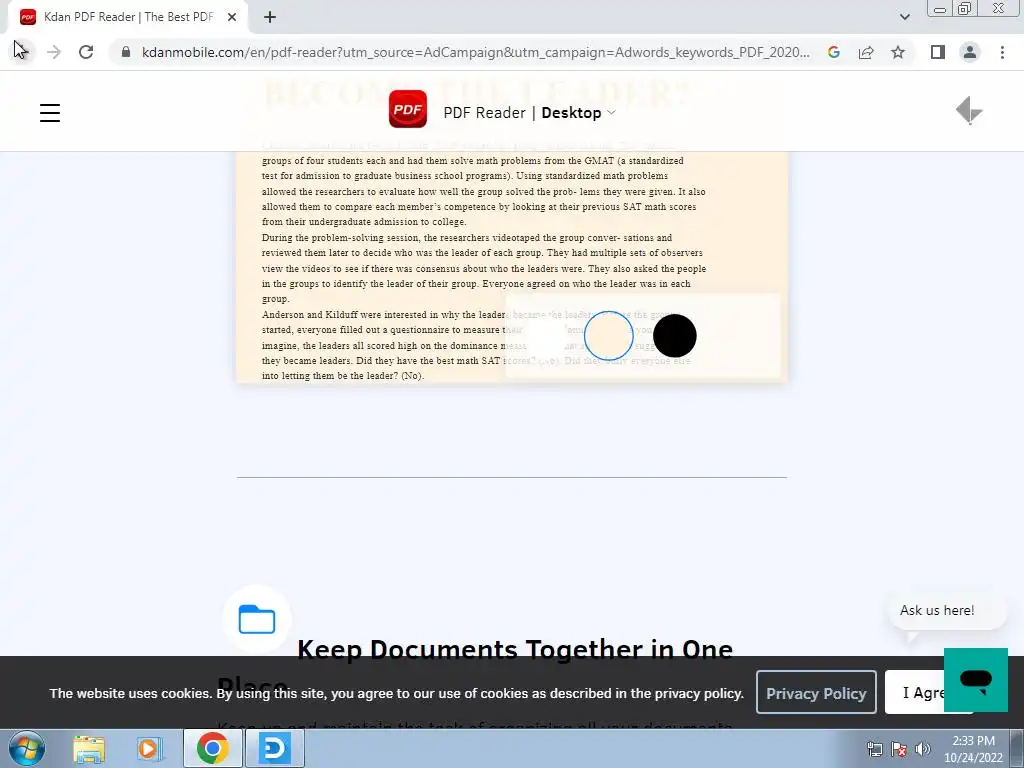Open the Chrome profile menu
The width and height of the screenshot is (1024, 768).
(x=970, y=52)
